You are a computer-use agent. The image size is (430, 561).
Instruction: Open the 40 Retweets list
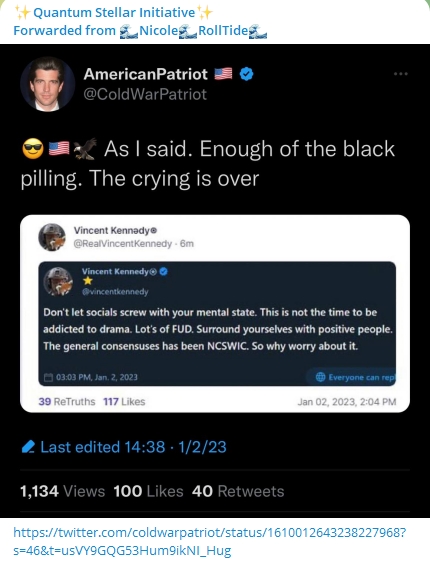click(238, 491)
